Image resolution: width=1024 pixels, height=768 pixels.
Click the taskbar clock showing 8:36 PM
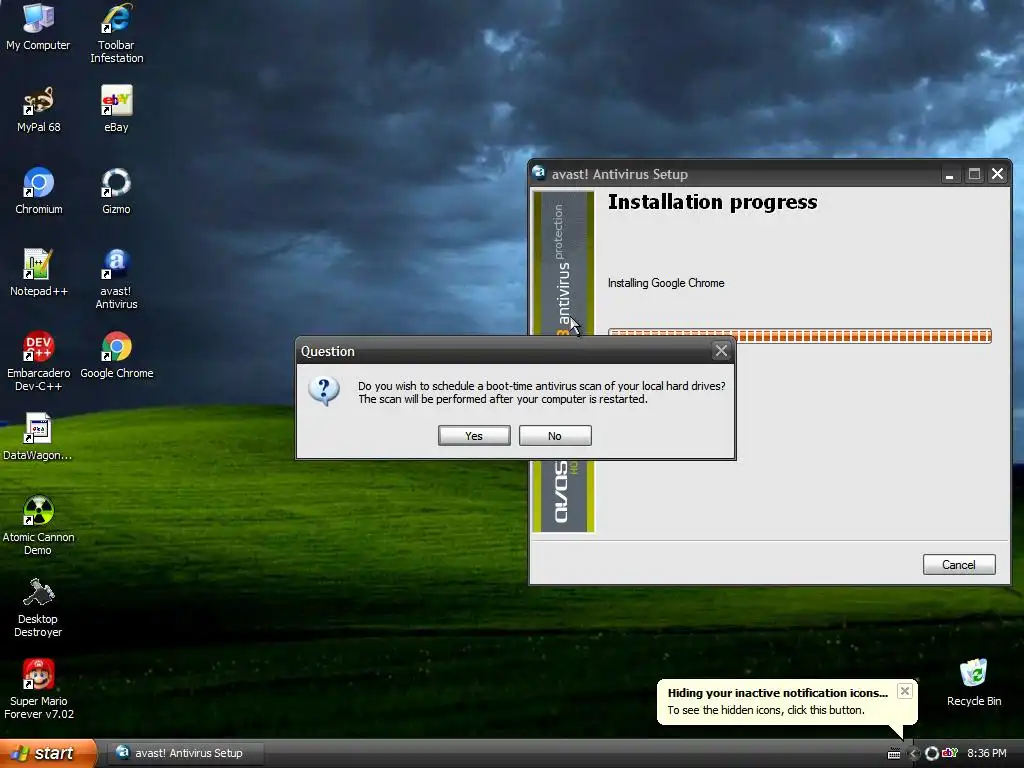[987, 753]
